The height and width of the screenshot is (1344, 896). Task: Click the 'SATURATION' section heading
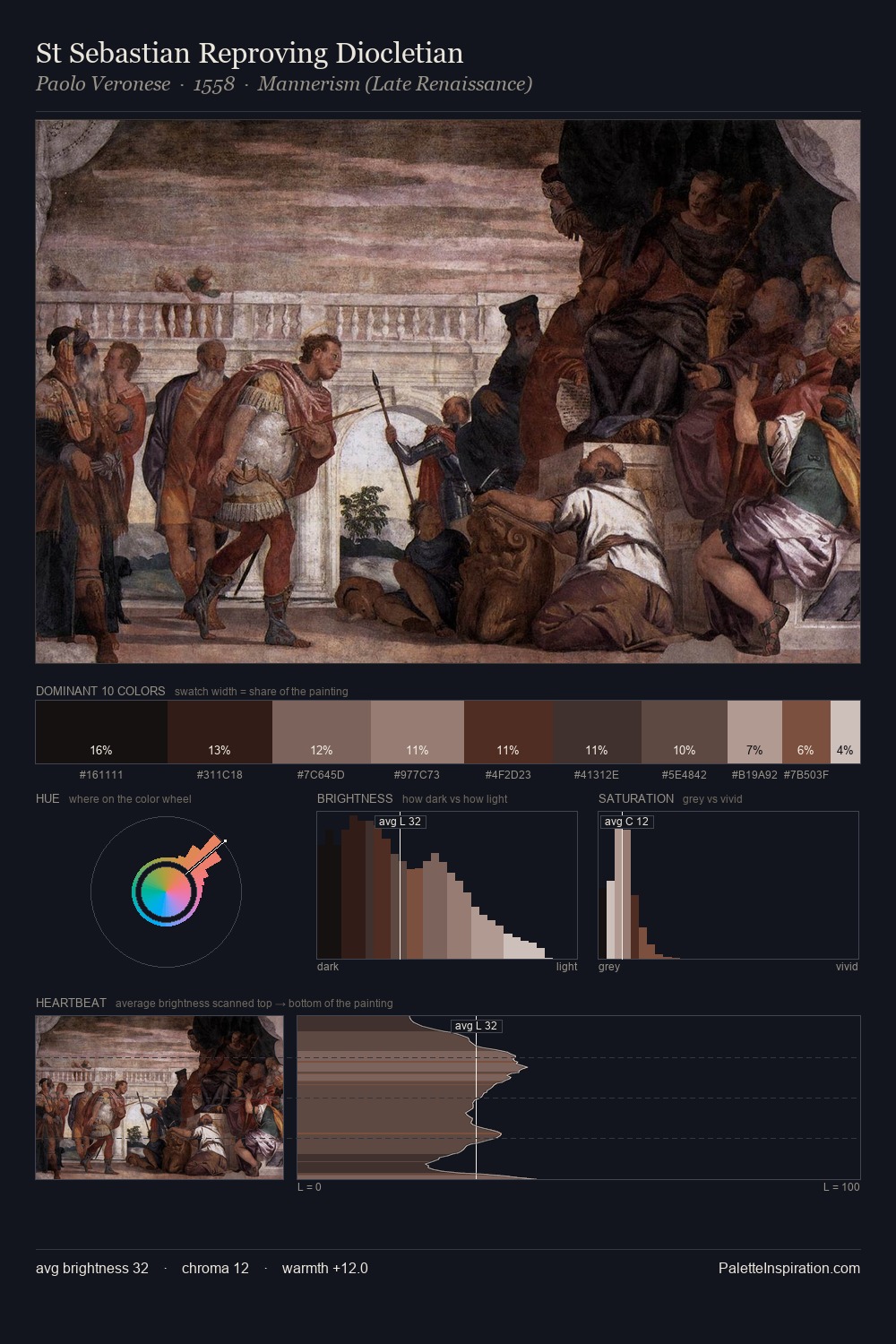(636, 798)
